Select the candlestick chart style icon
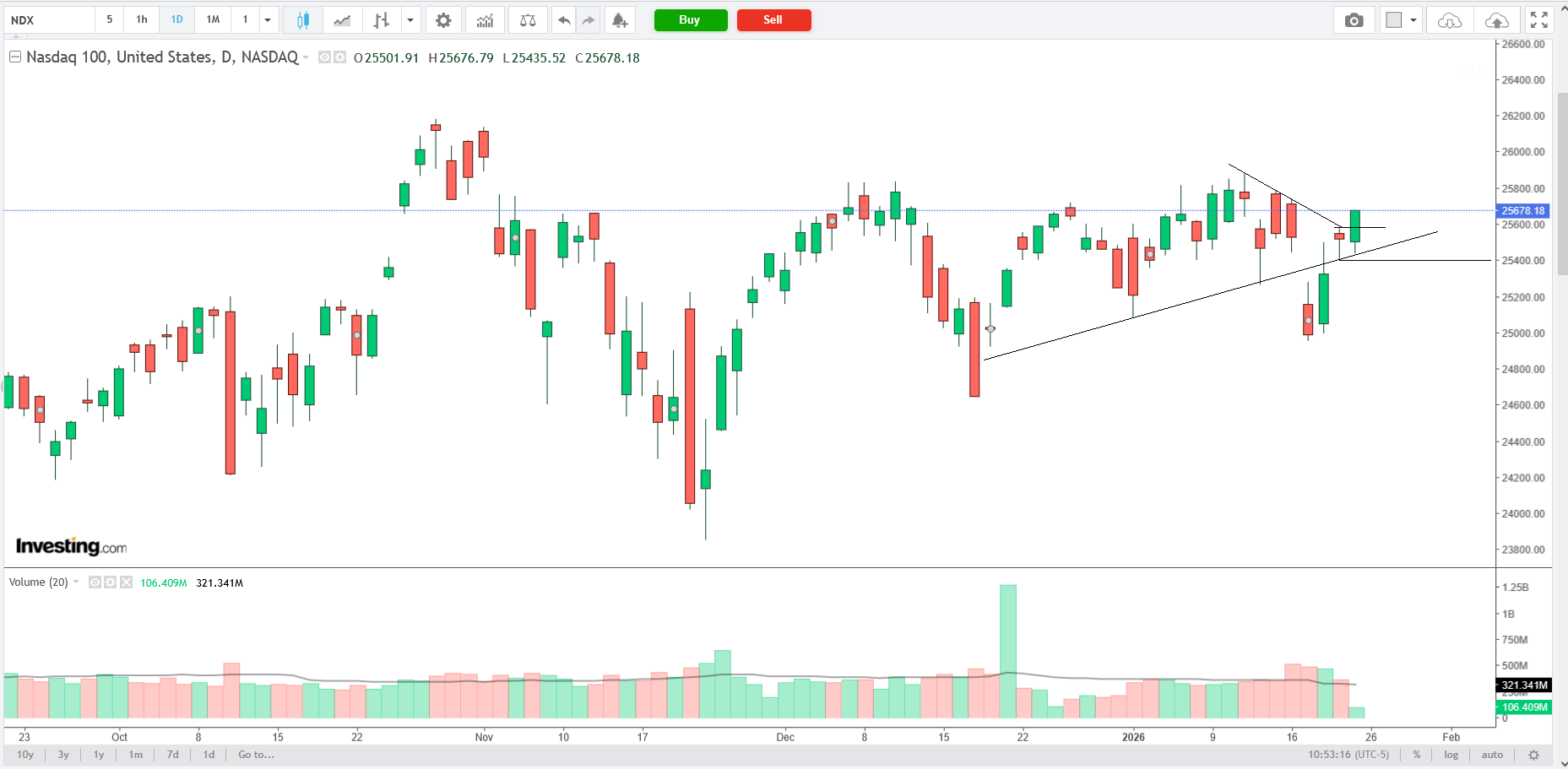 pyautogui.click(x=302, y=20)
